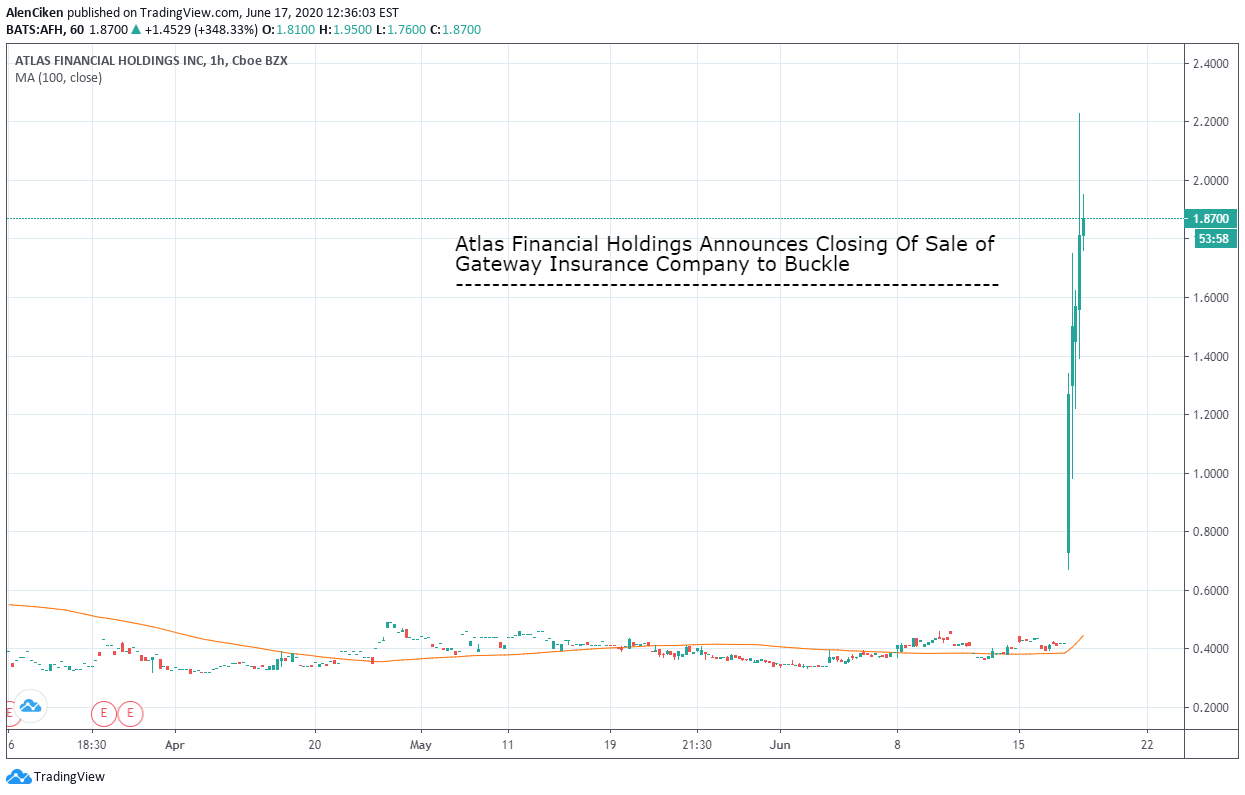1245x795 pixels.
Task: Click the 19 date label on time axis
Action: (611, 745)
